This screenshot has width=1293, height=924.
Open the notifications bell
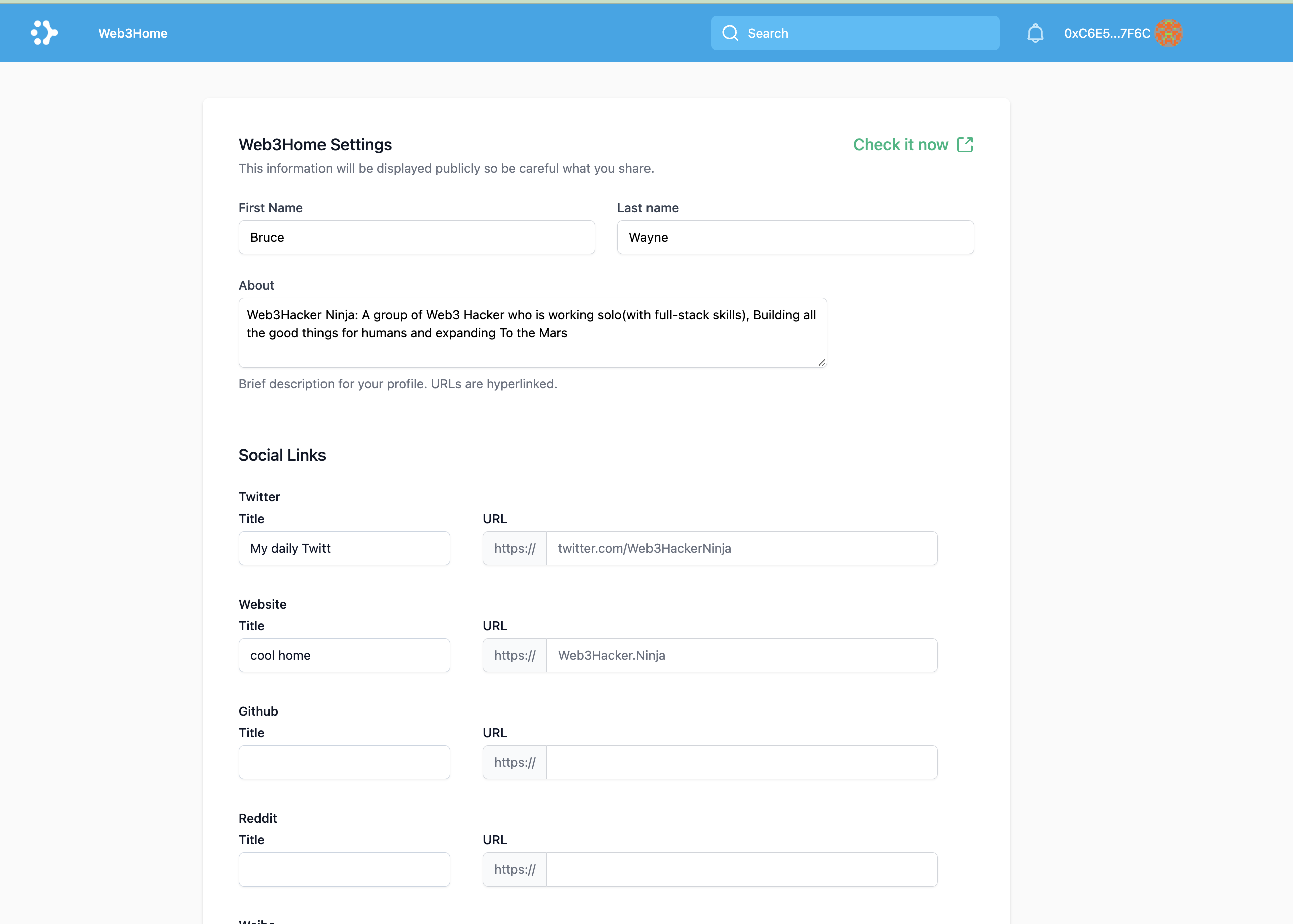[1035, 33]
